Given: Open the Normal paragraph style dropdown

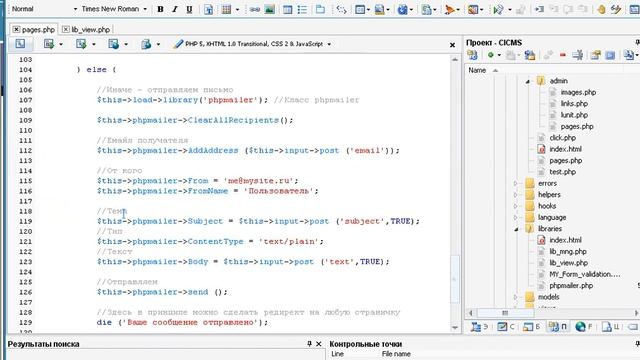Looking at the screenshot, I should pos(75,9).
